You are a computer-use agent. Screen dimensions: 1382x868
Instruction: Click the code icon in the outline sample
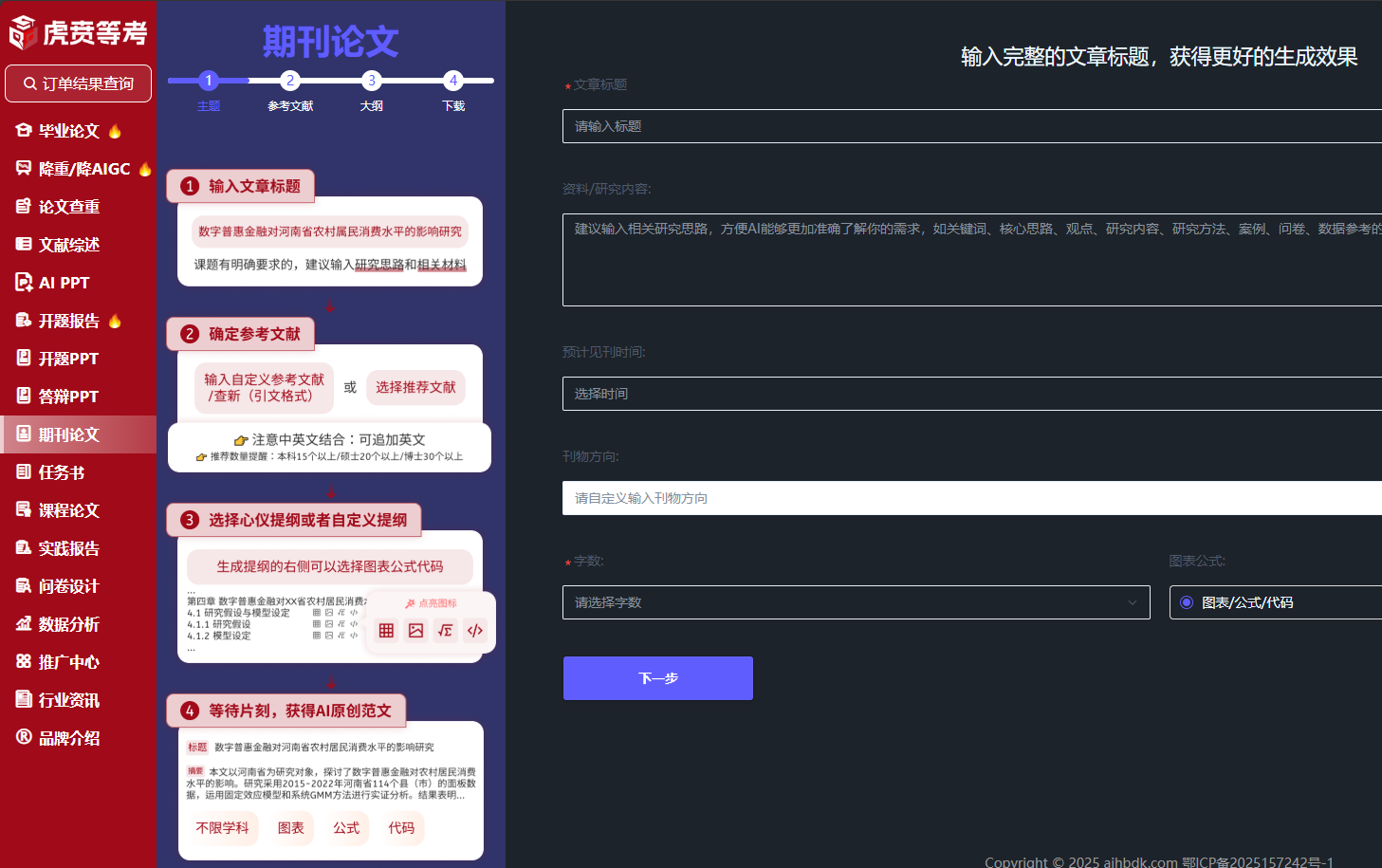click(475, 630)
